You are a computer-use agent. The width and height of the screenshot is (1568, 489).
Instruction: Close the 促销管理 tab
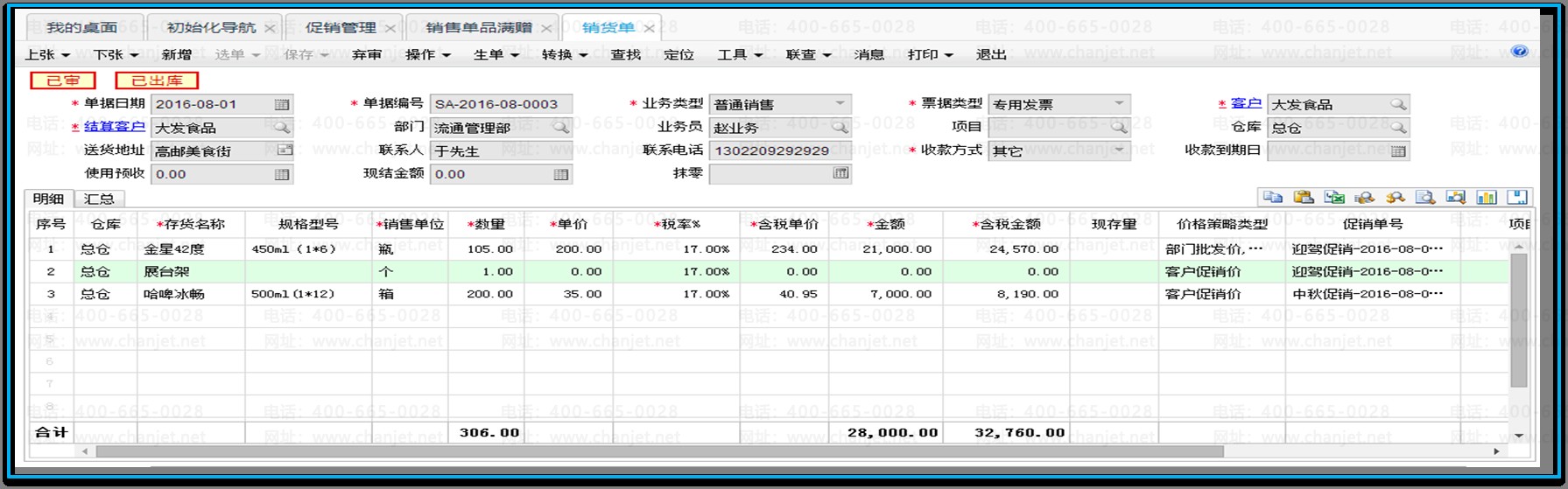pyautogui.click(x=390, y=28)
